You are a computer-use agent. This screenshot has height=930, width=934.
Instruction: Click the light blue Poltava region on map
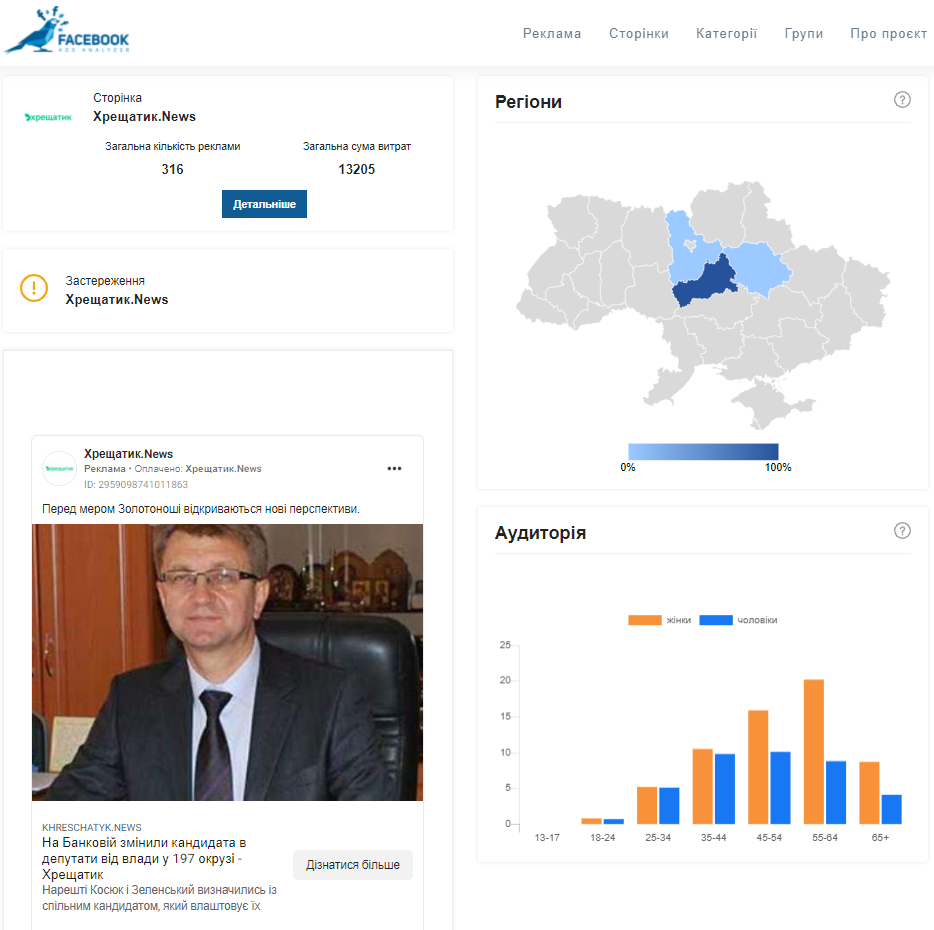click(759, 268)
